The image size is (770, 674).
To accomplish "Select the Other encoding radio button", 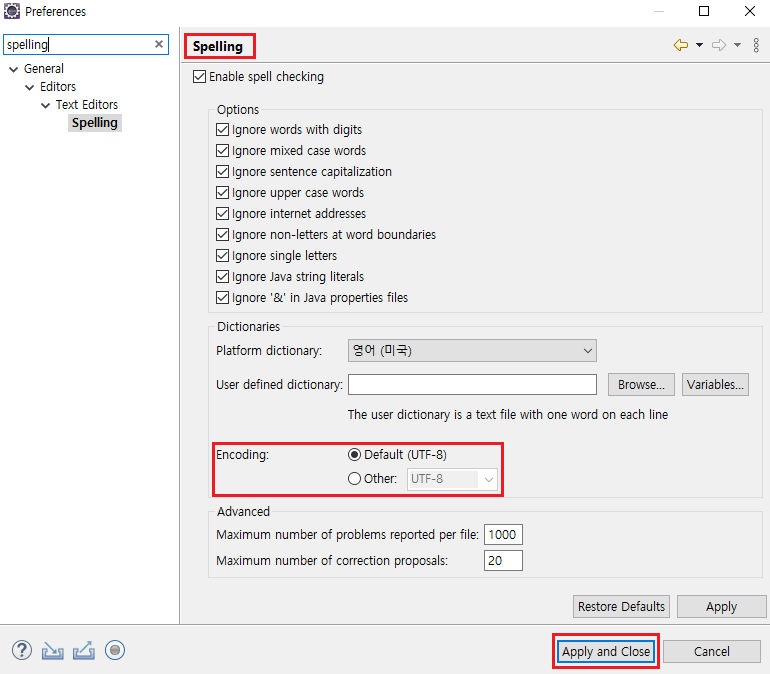I will 354,479.
